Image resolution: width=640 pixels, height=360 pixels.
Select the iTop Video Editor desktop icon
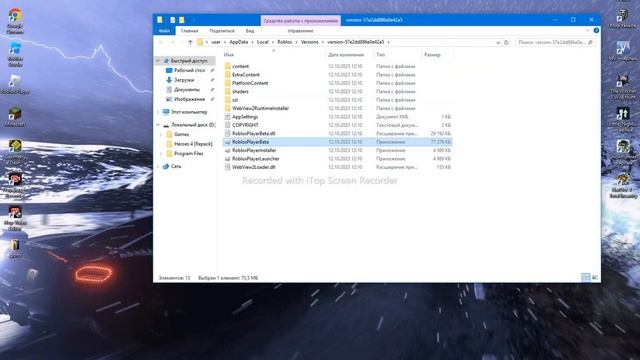tap(15, 218)
